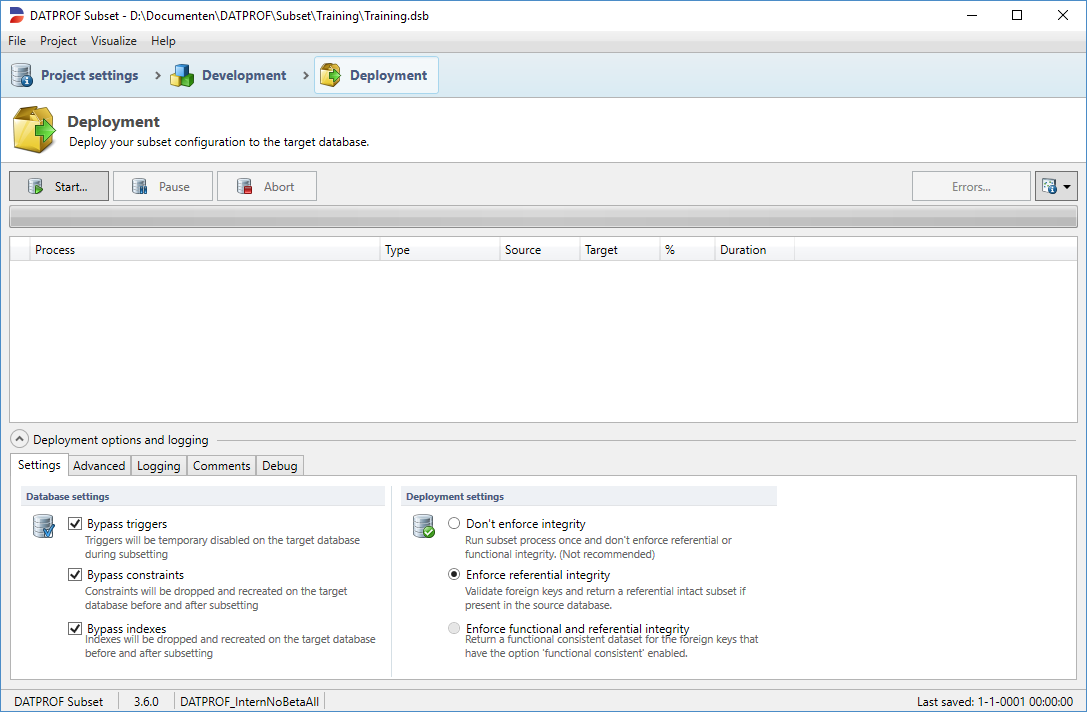Disable the Bypass constraints checkbox
The image size is (1087, 712).
point(75,574)
